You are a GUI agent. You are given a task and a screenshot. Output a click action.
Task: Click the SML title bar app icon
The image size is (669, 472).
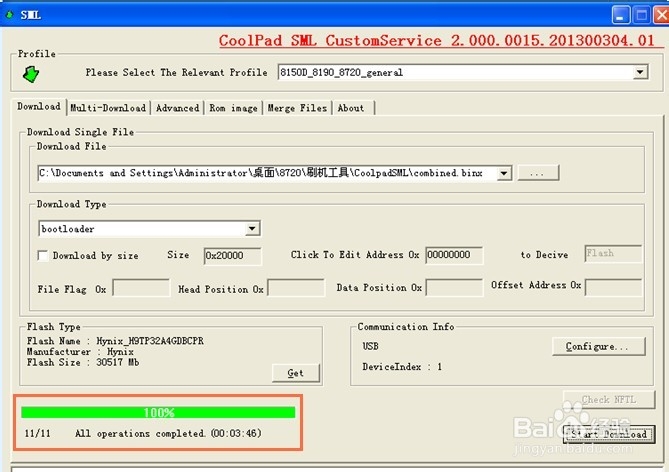[x=9, y=15]
